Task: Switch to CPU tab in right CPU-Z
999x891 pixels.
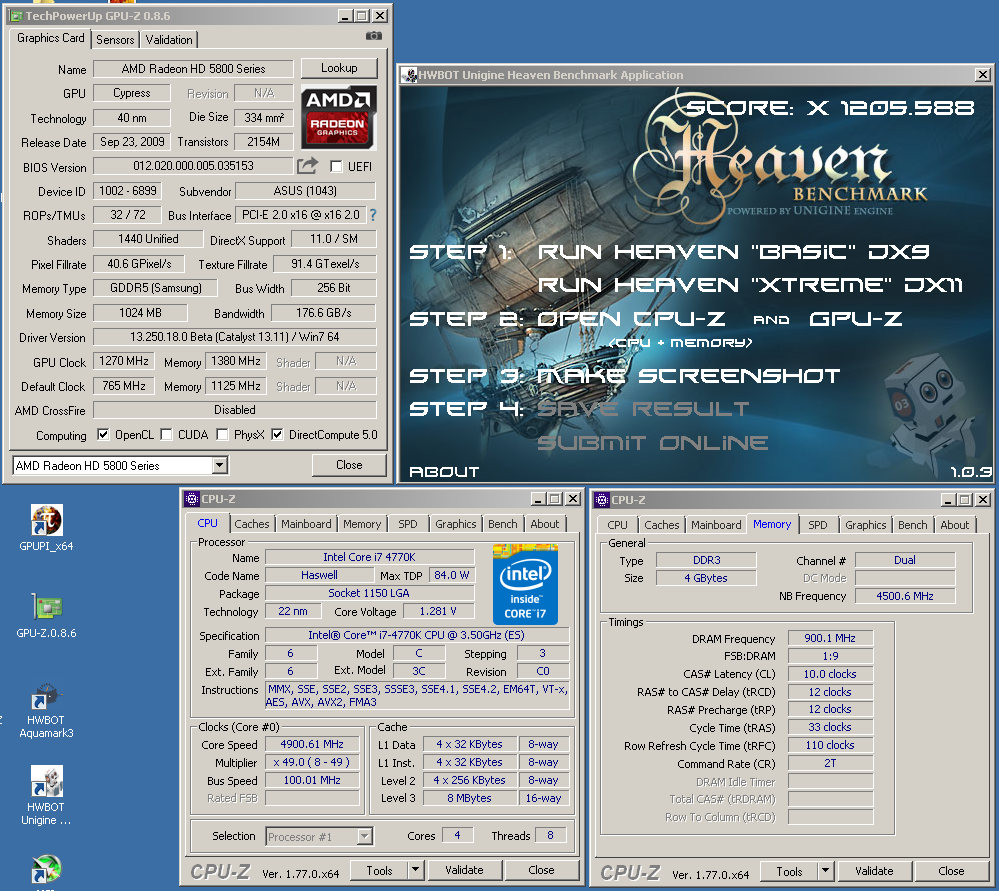Action: (617, 525)
